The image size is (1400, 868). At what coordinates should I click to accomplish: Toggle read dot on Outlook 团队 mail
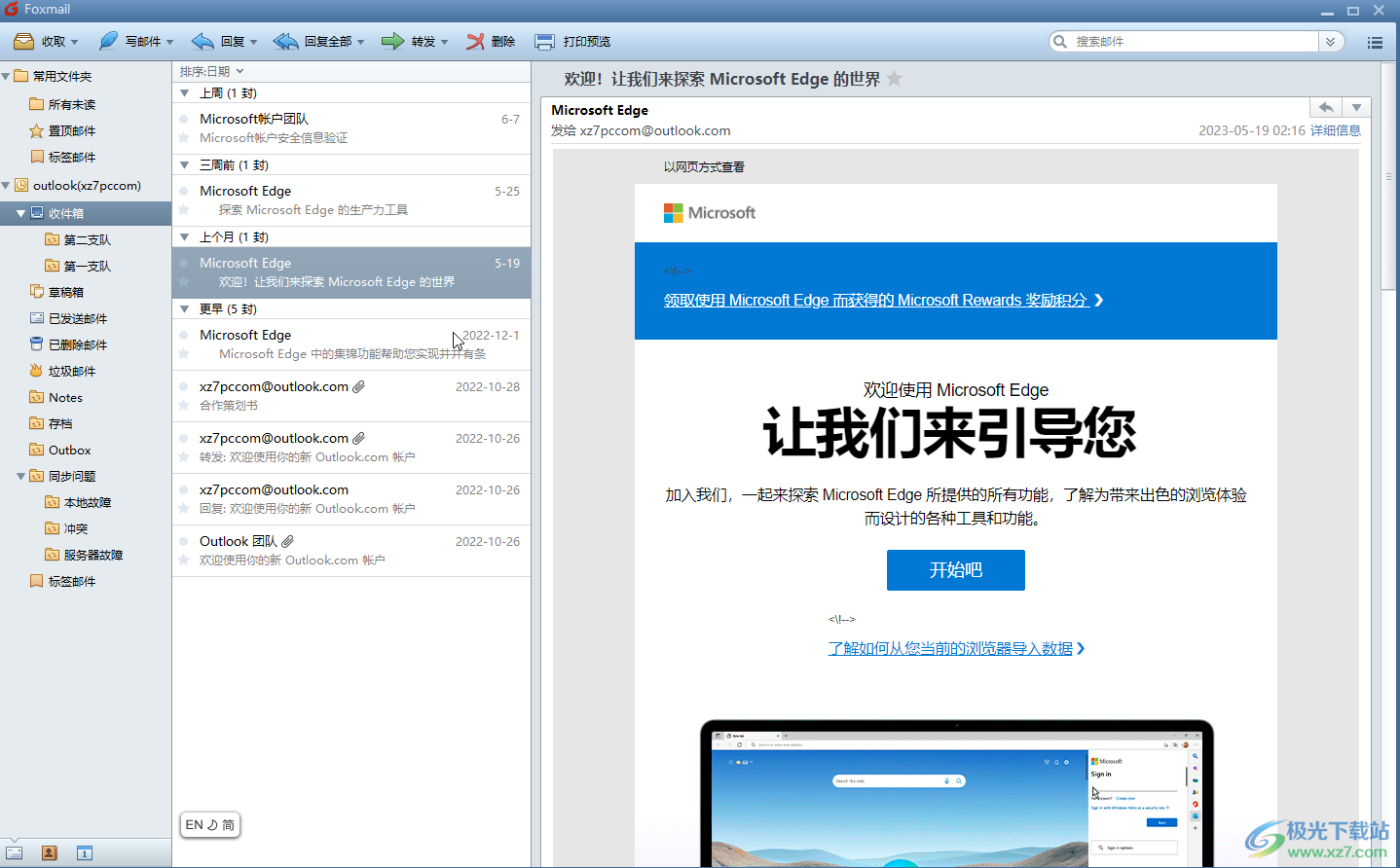coord(183,541)
